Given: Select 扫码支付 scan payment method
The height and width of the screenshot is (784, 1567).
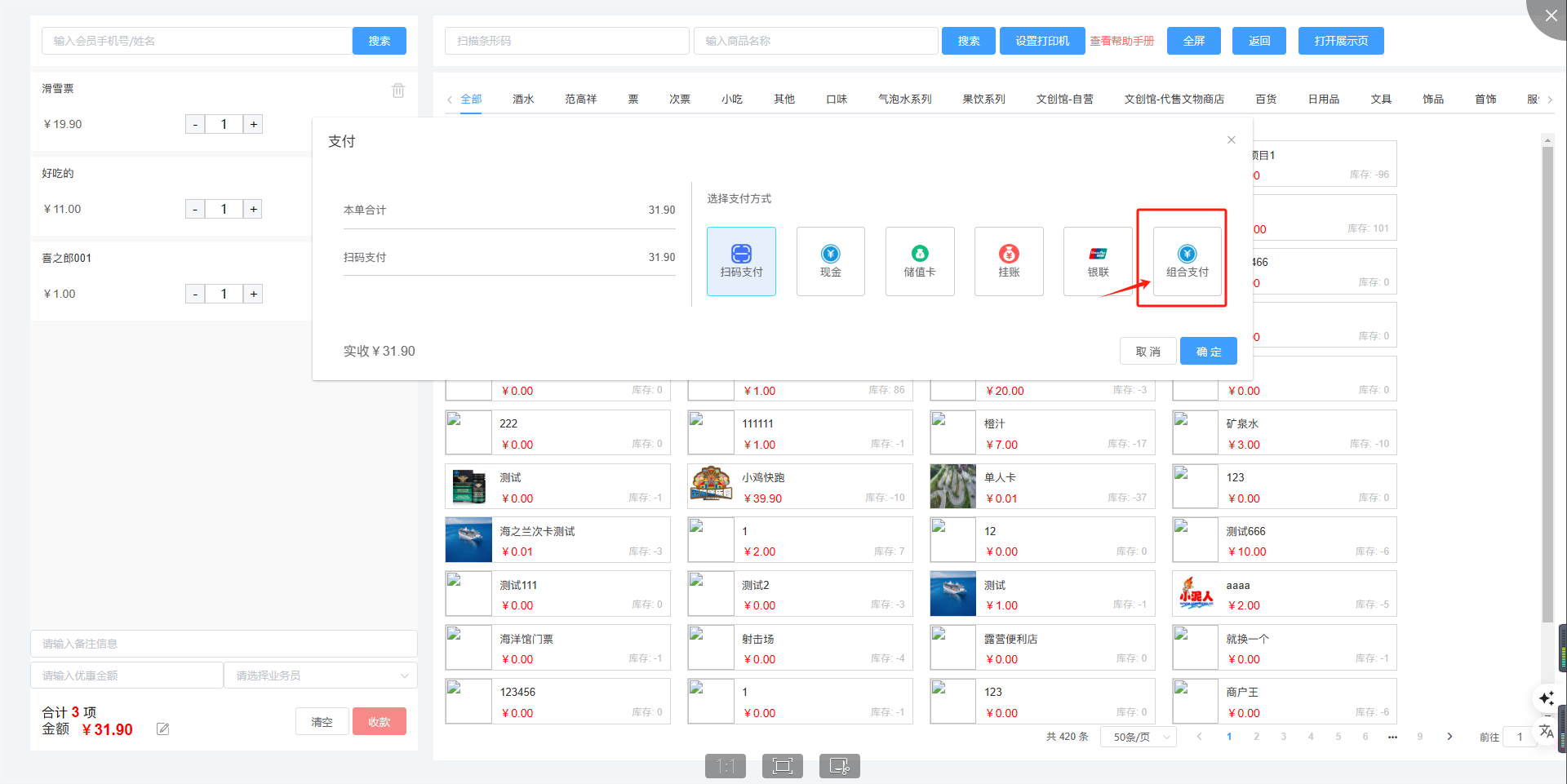Looking at the screenshot, I should 741,261.
